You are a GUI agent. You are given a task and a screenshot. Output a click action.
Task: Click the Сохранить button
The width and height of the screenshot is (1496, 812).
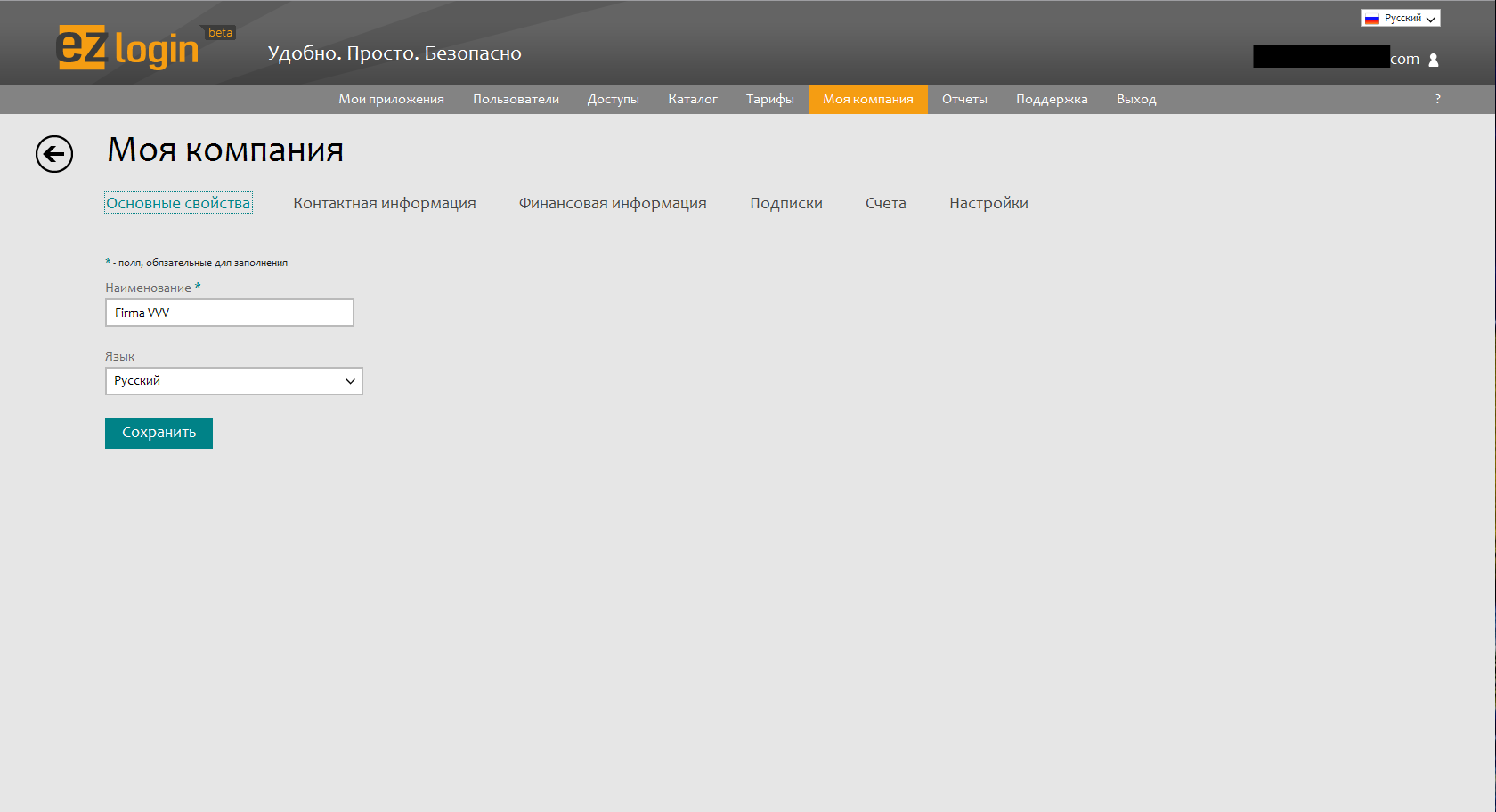coord(159,434)
